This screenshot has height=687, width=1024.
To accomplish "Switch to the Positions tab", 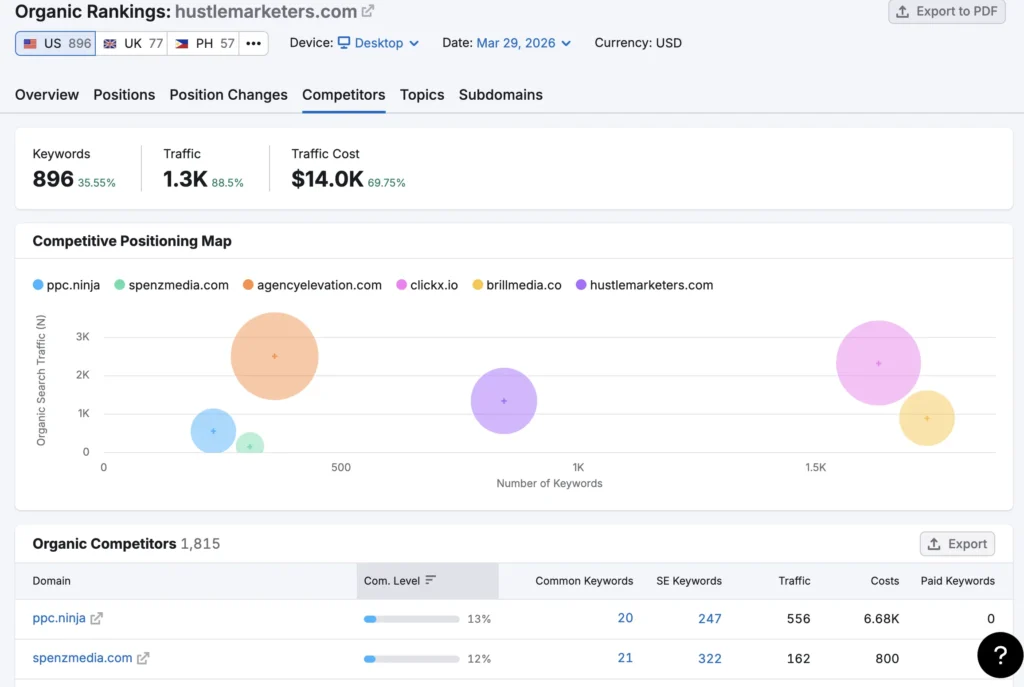I will (x=124, y=95).
